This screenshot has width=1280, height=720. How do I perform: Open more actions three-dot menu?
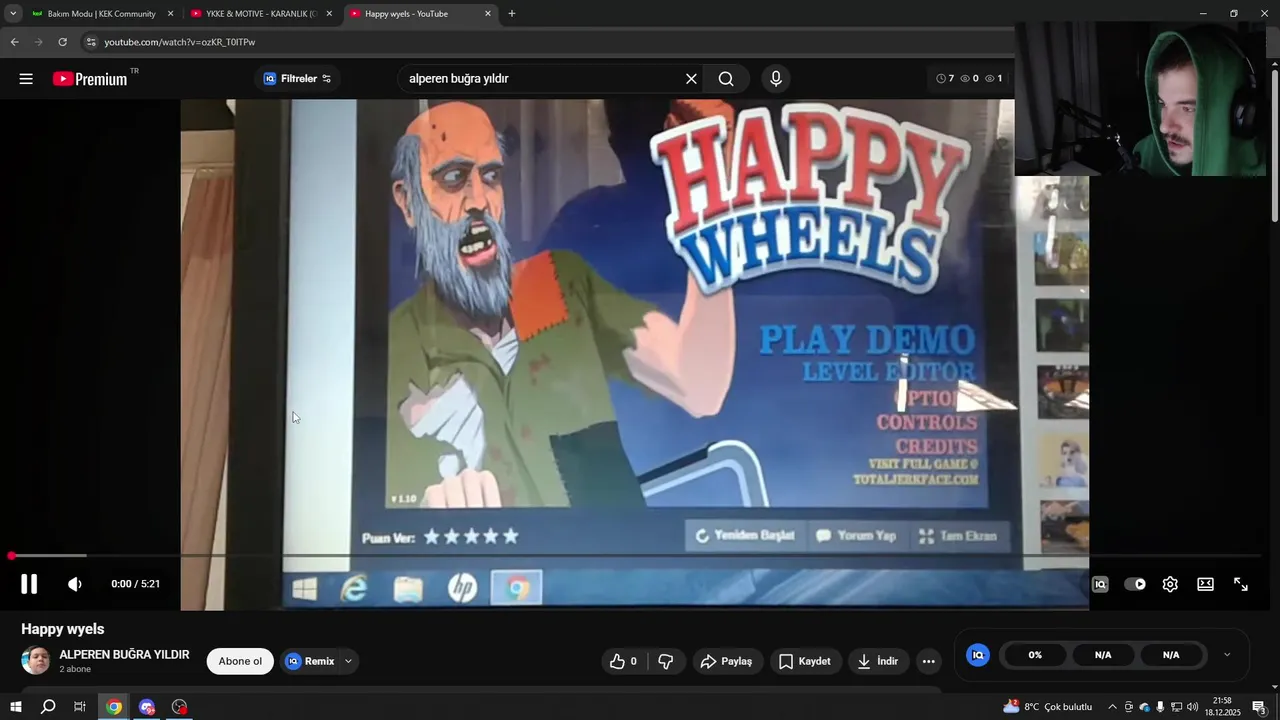click(x=928, y=661)
